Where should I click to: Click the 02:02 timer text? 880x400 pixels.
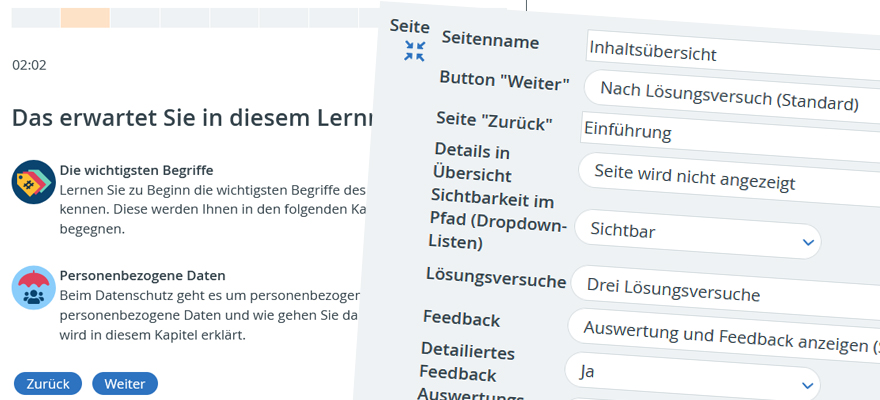29,65
